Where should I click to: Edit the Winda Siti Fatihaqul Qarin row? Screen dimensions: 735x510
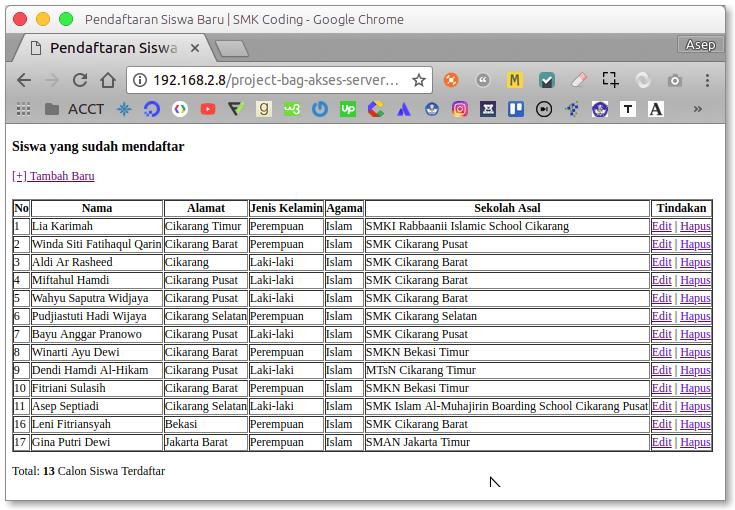coord(661,244)
